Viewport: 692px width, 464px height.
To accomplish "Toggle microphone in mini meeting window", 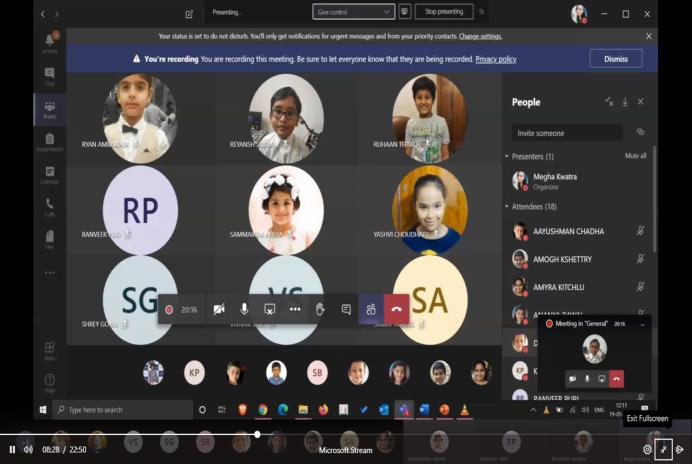I will pos(587,379).
